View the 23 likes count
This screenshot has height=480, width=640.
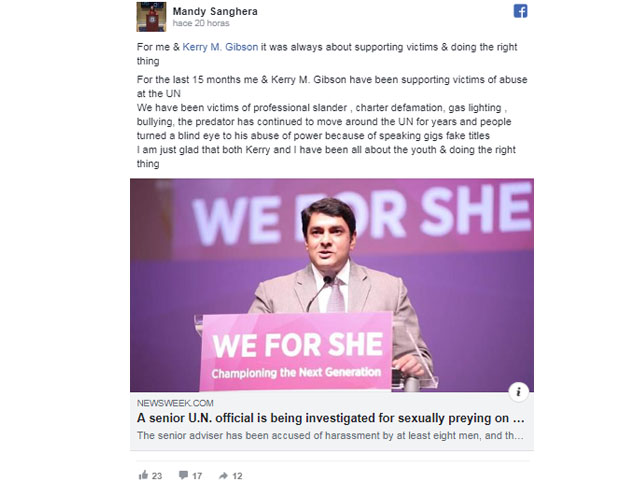point(157,476)
